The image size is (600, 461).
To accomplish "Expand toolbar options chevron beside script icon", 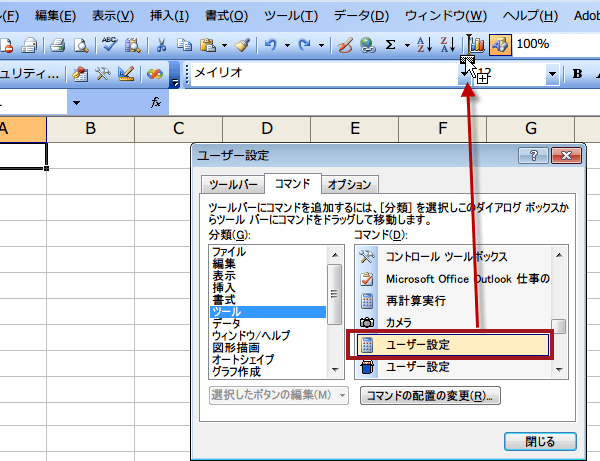I will [174, 74].
